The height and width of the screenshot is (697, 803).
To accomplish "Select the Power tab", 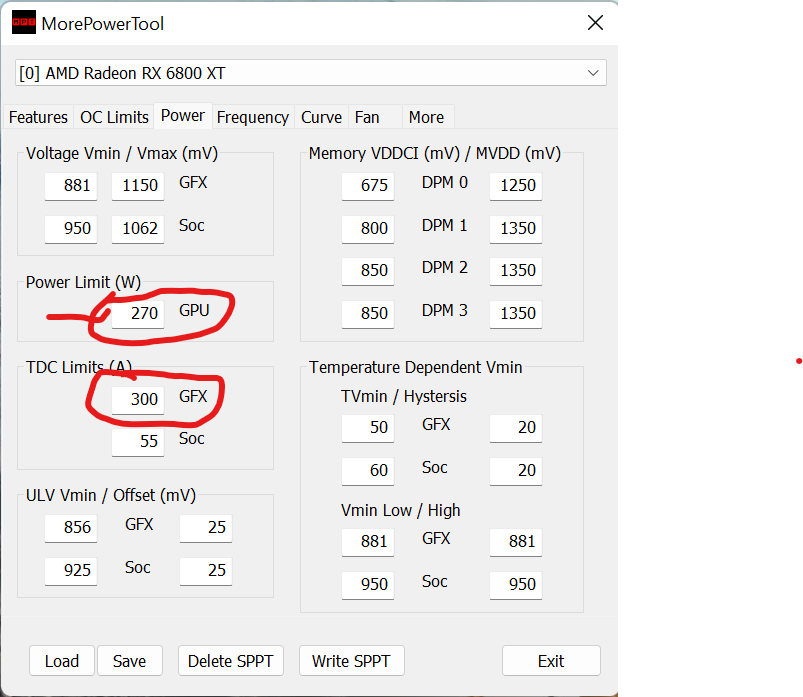I will click(183, 116).
